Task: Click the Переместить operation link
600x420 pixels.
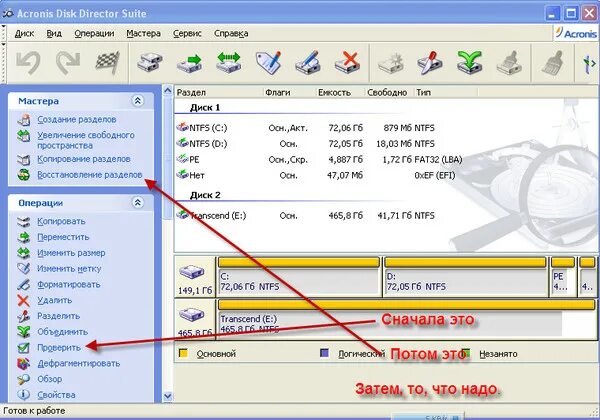Action: (x=63, y=237)
